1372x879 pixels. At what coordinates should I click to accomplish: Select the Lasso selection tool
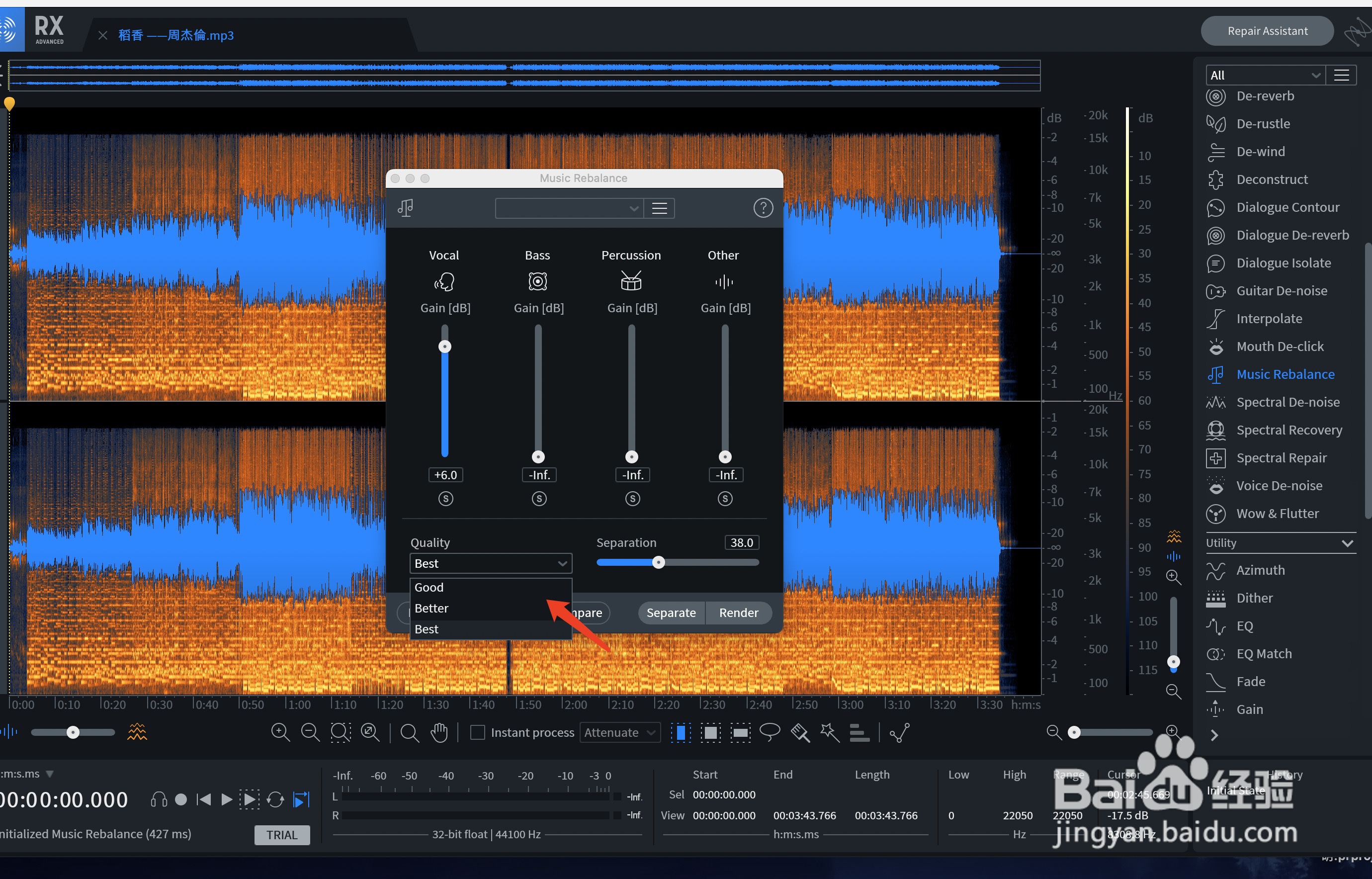pos(770,732)
